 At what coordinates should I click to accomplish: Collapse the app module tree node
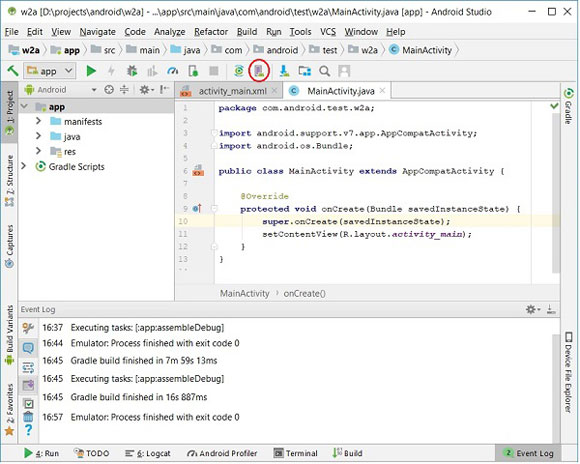(x=24, y=107)
